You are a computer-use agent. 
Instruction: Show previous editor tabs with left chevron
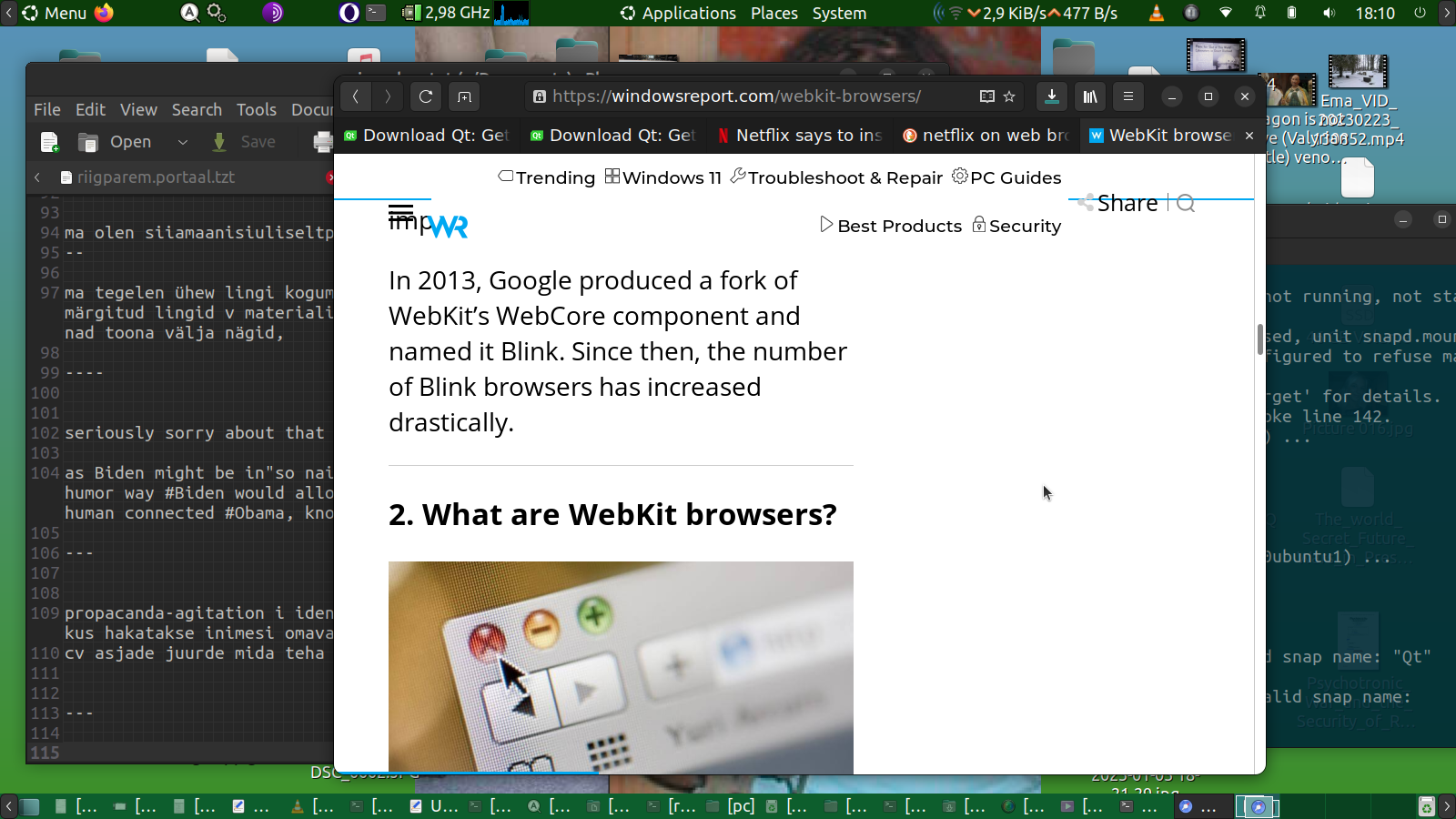click(x=37, y=177)
